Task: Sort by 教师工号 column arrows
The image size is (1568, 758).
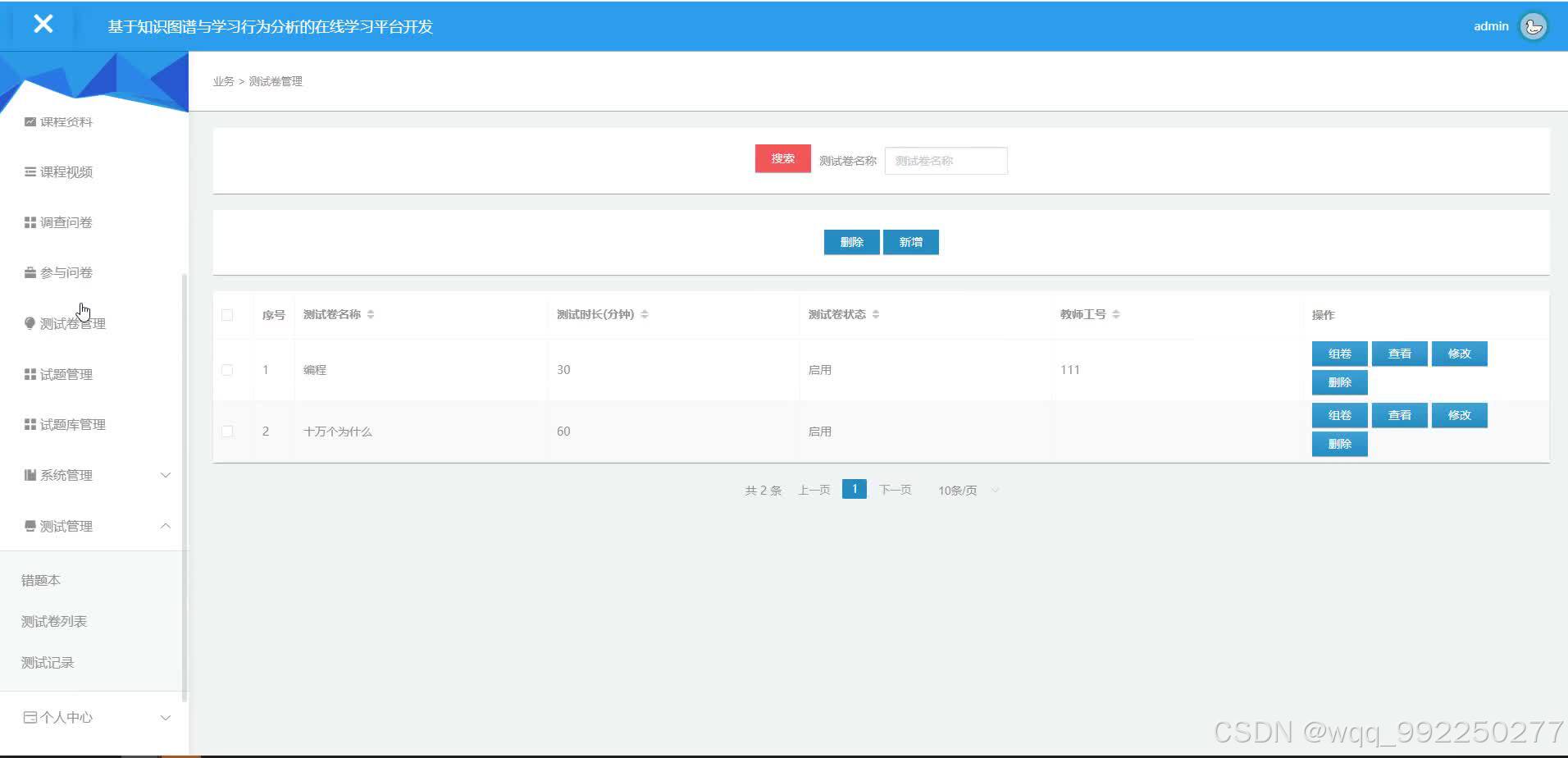Action: point(1116,314)
